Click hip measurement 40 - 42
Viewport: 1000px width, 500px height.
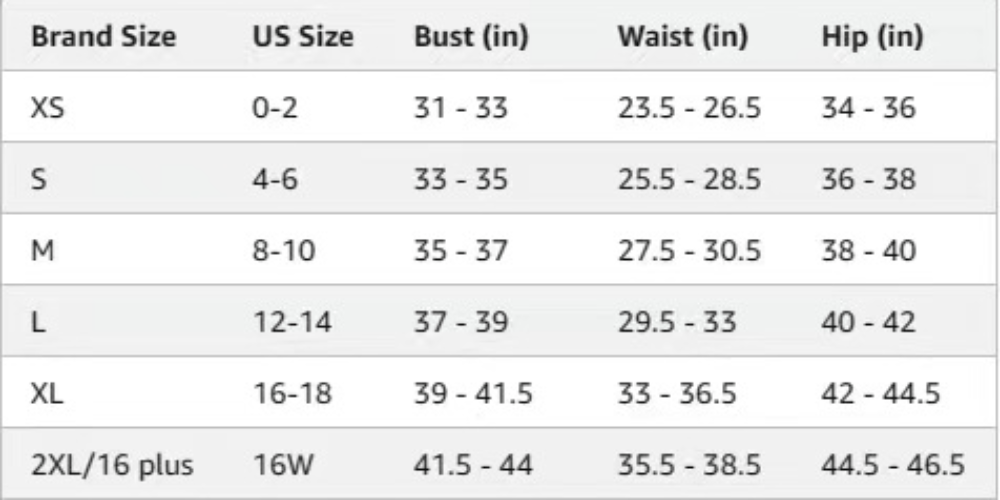(868, 322)
